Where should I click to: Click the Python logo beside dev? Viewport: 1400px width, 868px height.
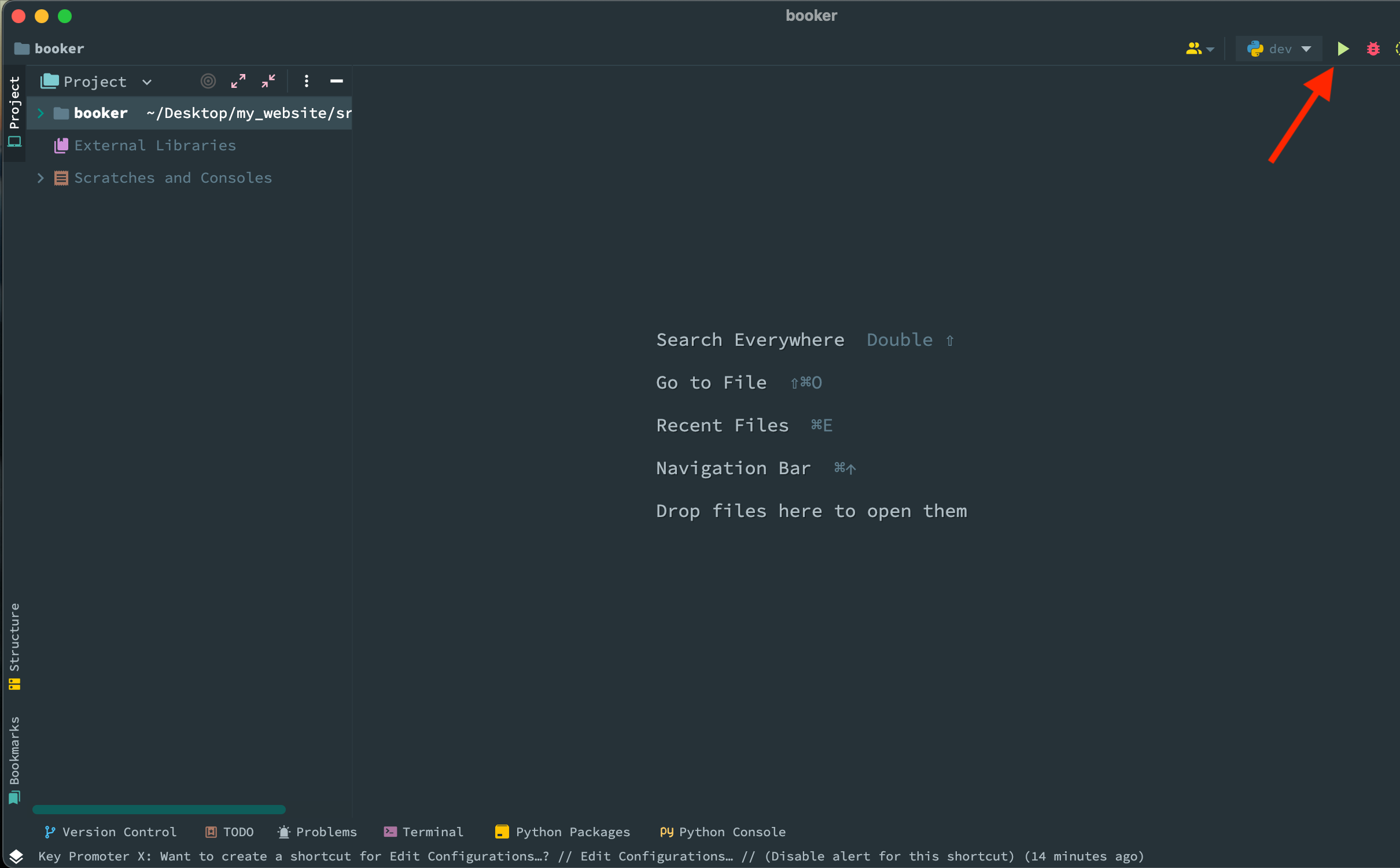pos(1255,49)
